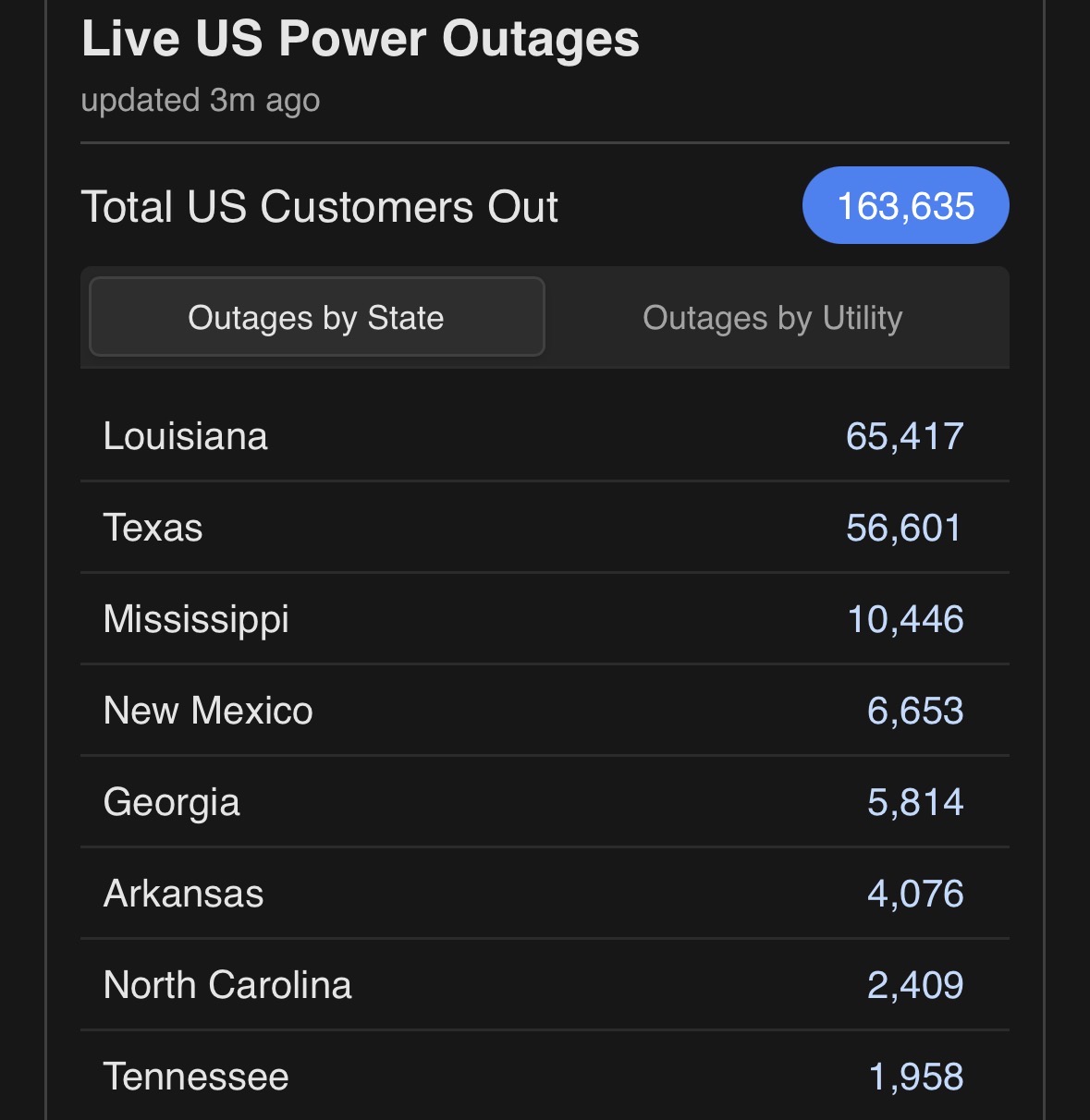This screenshot has height=1120, width=1090.
Task: Click Mississippi's outage count 10,446
Action: (905, 619)
